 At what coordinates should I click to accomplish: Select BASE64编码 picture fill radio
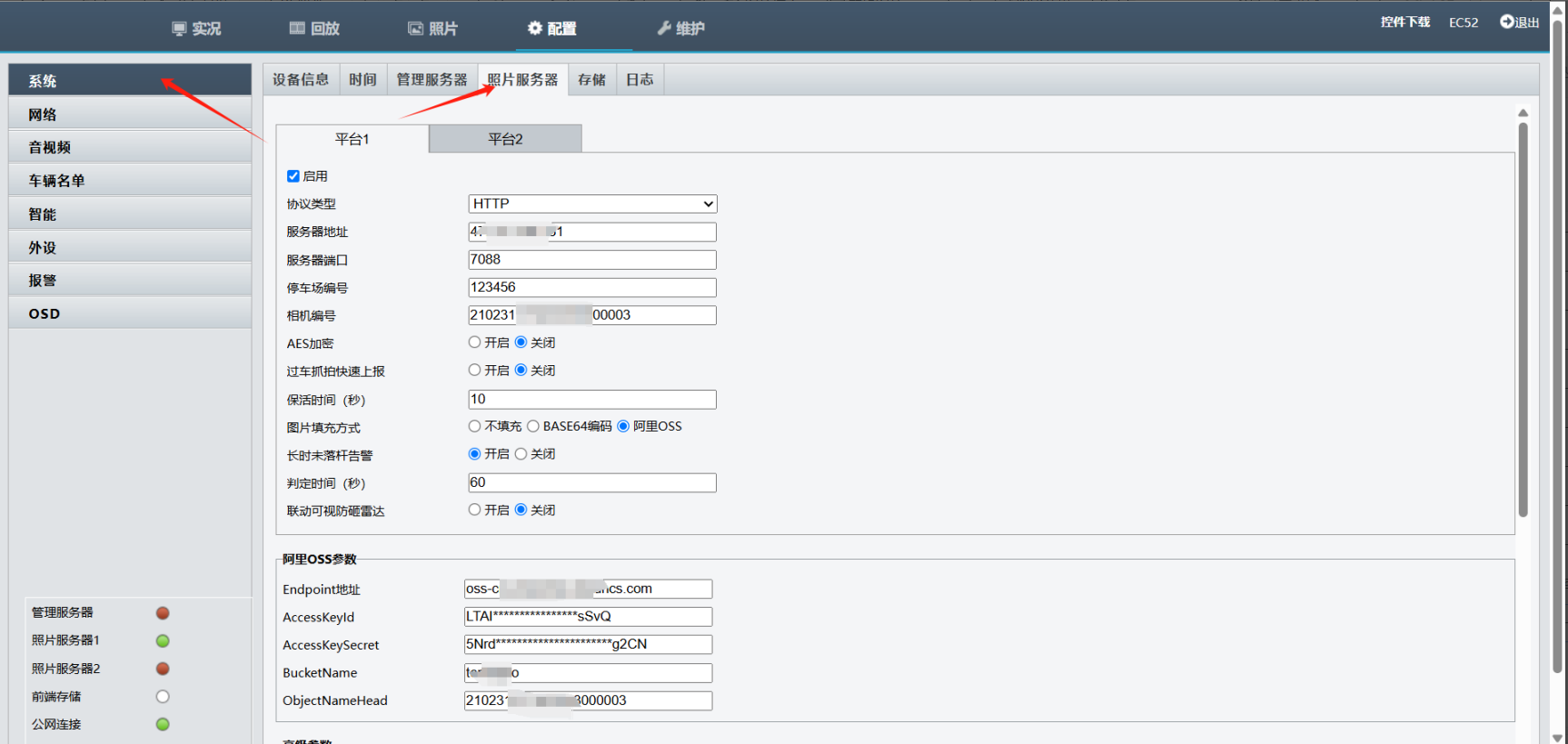pyautogui.click(x=533, y=426)
